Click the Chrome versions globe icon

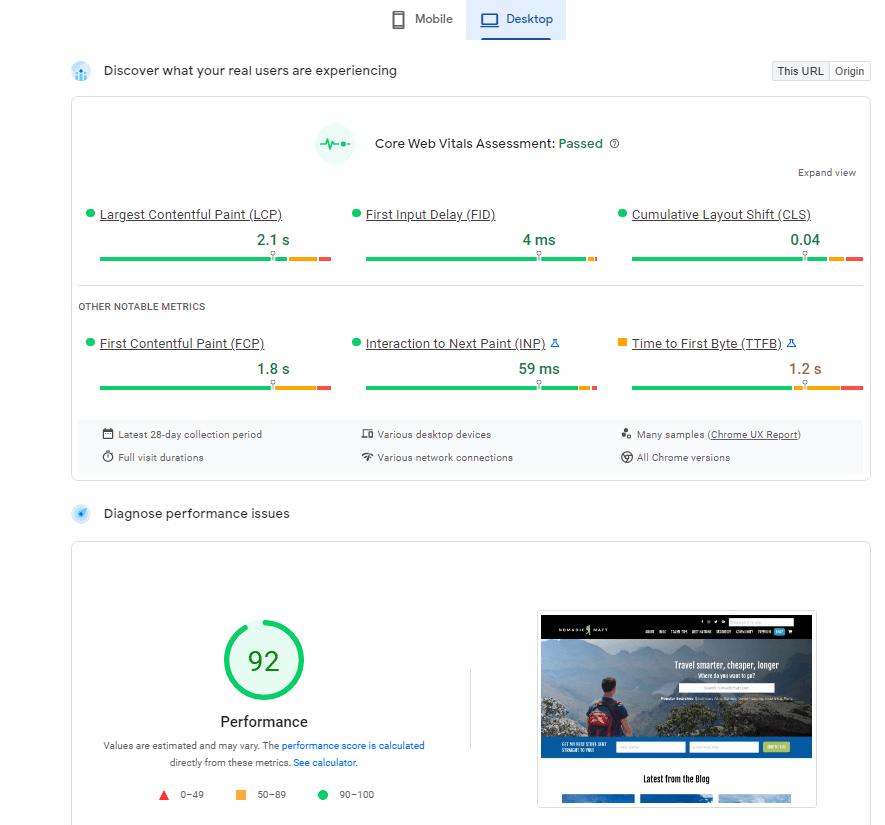click(625, 457)
